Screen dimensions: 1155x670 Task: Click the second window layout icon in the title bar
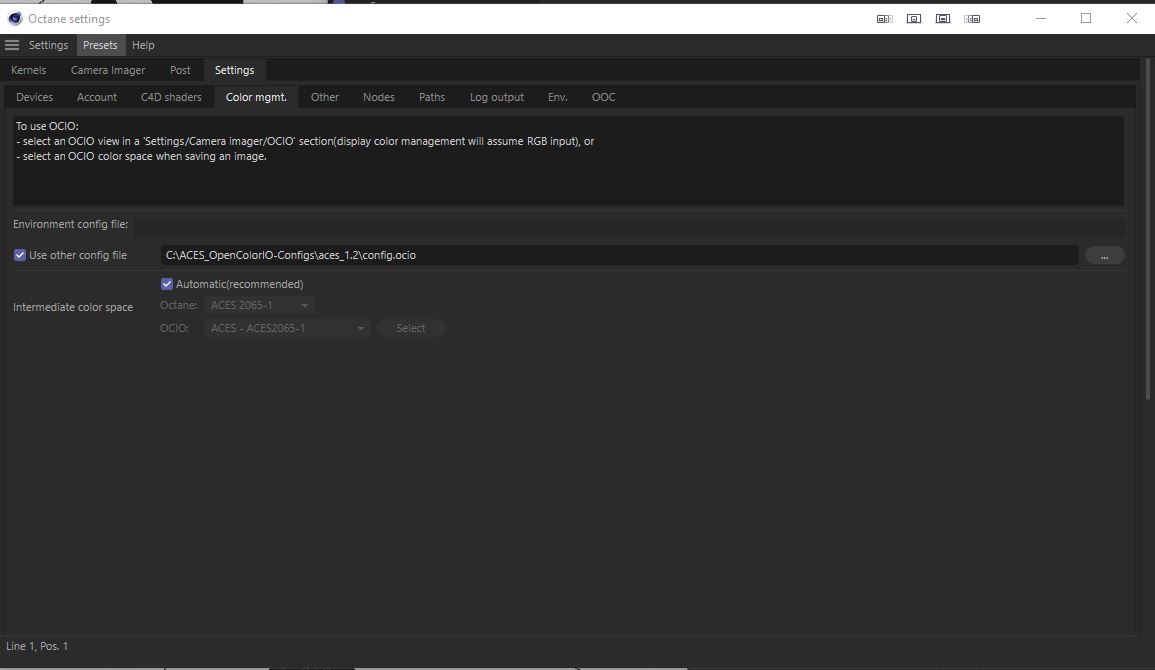click(913, 18)
